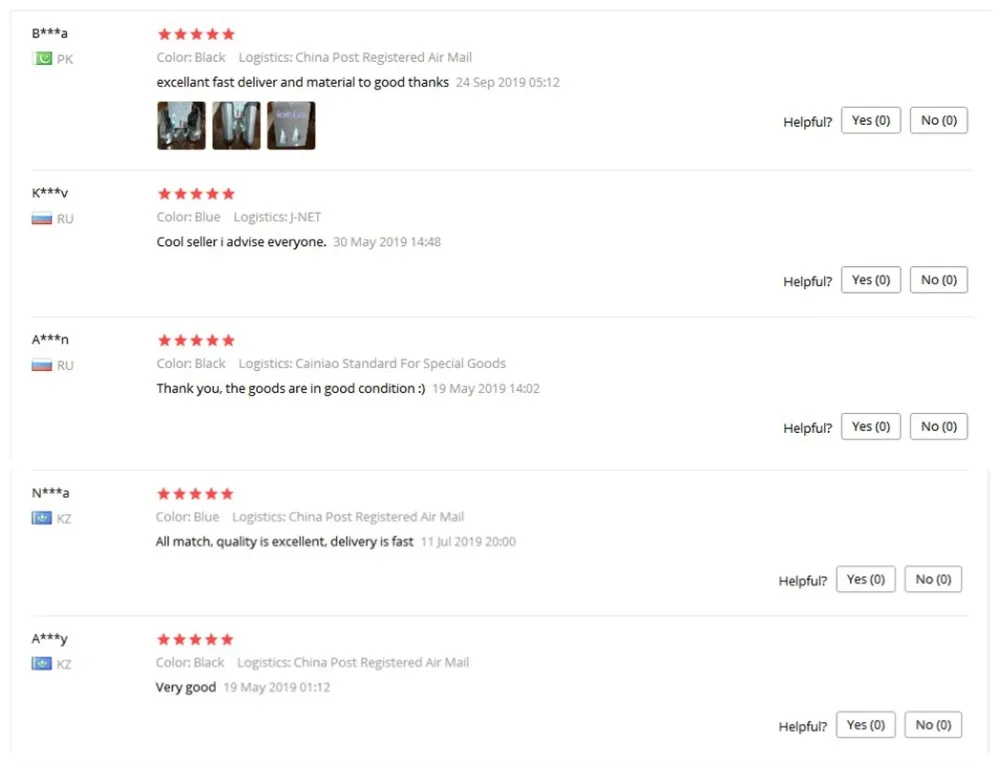Viewport: 1000px width, 763px height.
Task: Mark B***a's review unhelpful with No
Action: pyautogui.click(x=939, y=121)
